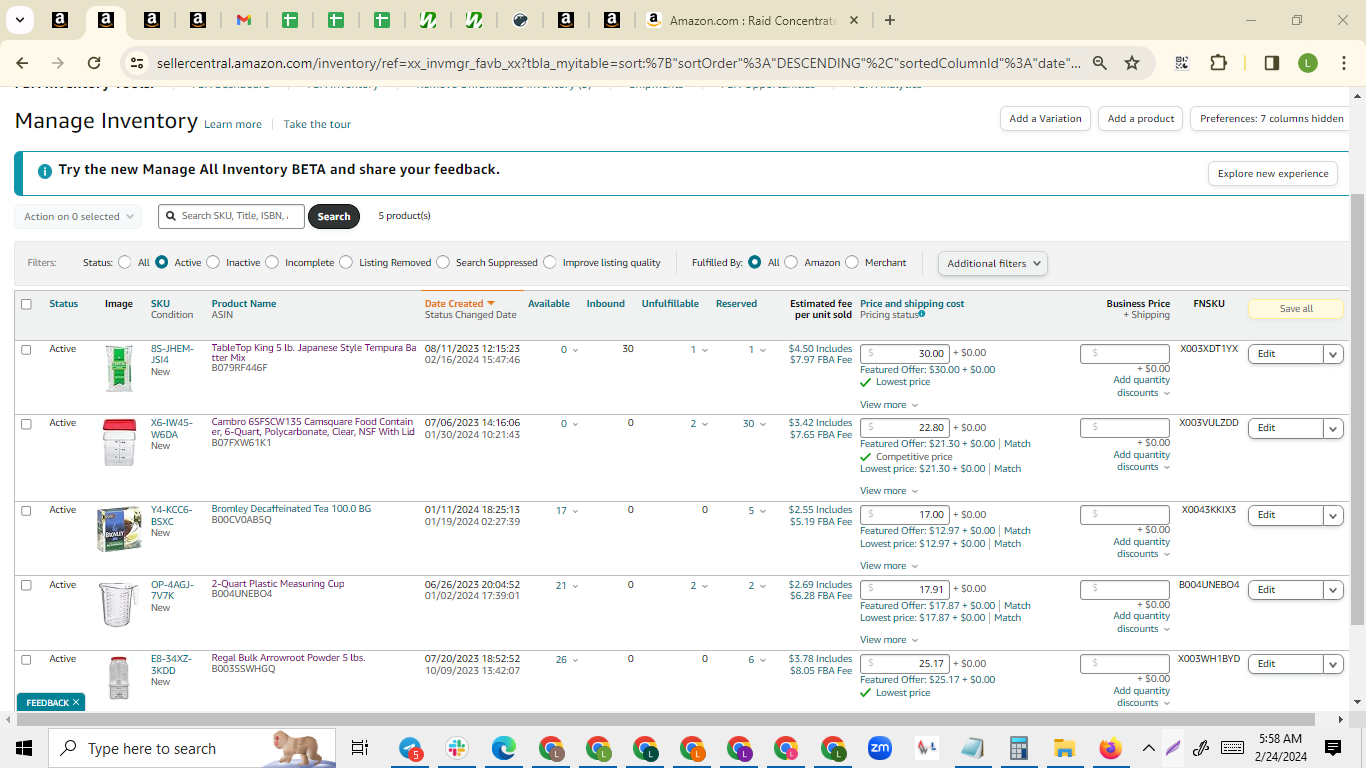Select the Cambro Camsquare Food Container row checkbox

[x=26, y=424]
